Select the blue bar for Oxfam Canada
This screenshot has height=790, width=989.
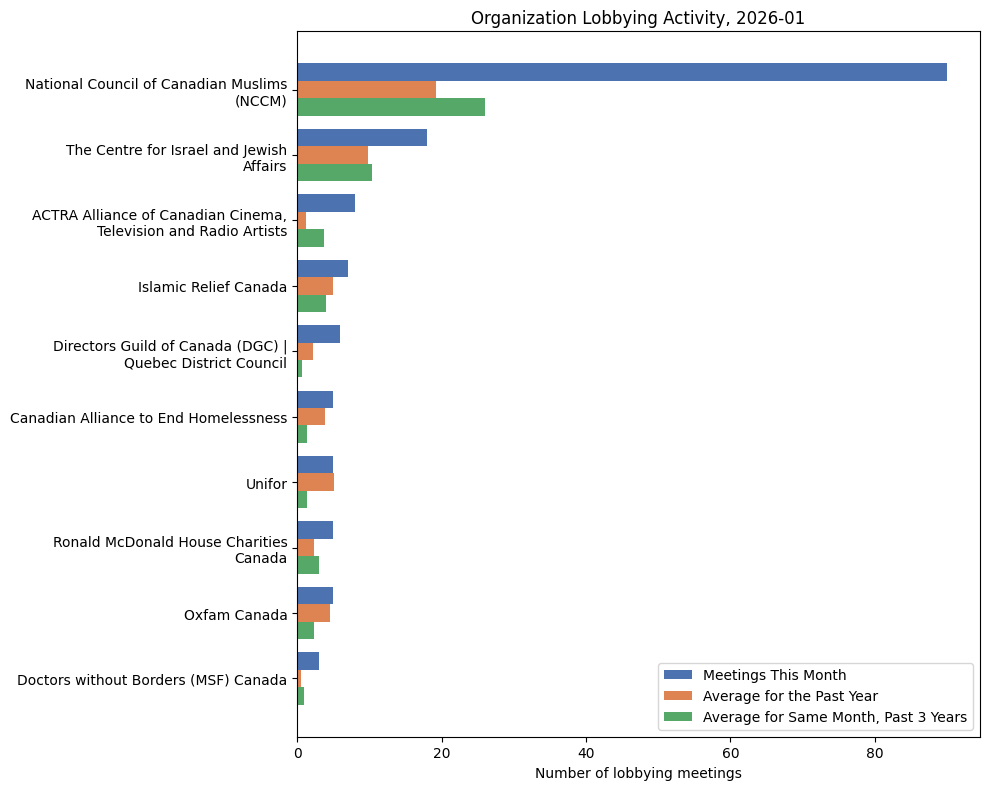tap(315, 595)
